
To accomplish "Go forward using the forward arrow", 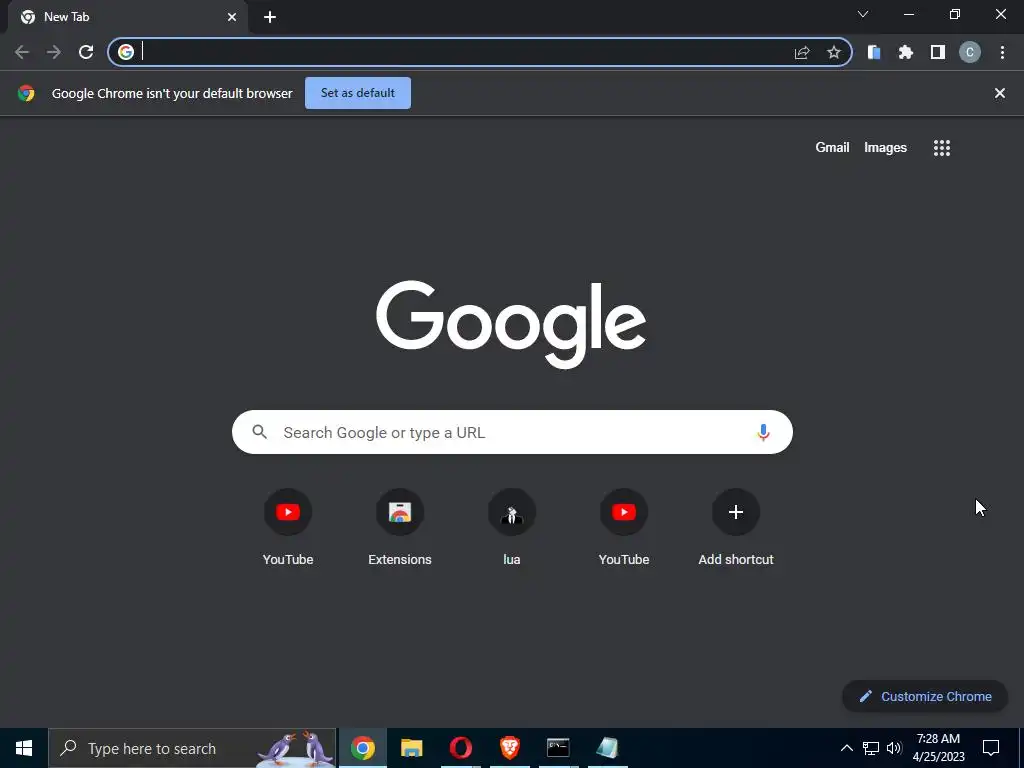I will coord(54,52).
